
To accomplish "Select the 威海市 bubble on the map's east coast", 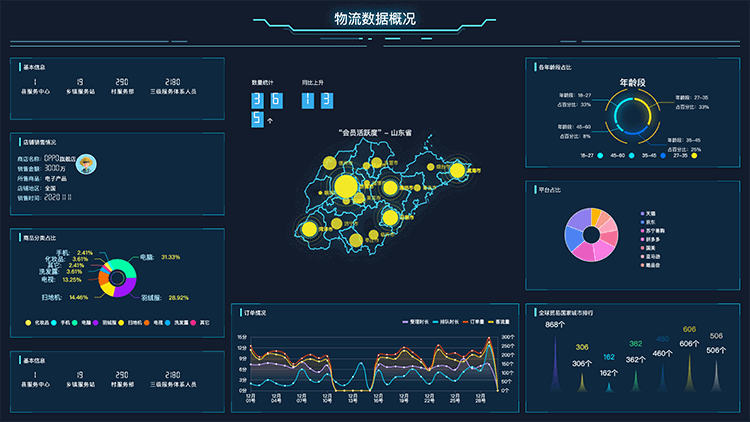I will 458,170.
